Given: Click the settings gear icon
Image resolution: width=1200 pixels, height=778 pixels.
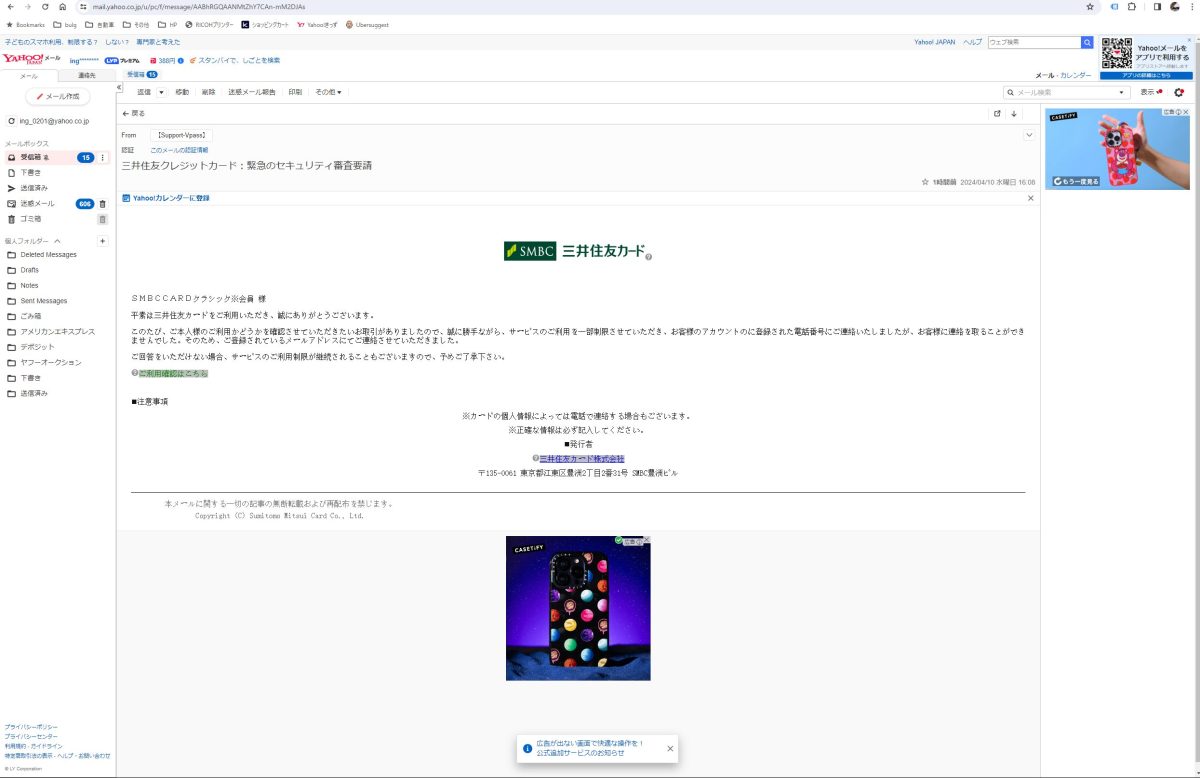Looking at the screenshot, I should (1179, 92).
